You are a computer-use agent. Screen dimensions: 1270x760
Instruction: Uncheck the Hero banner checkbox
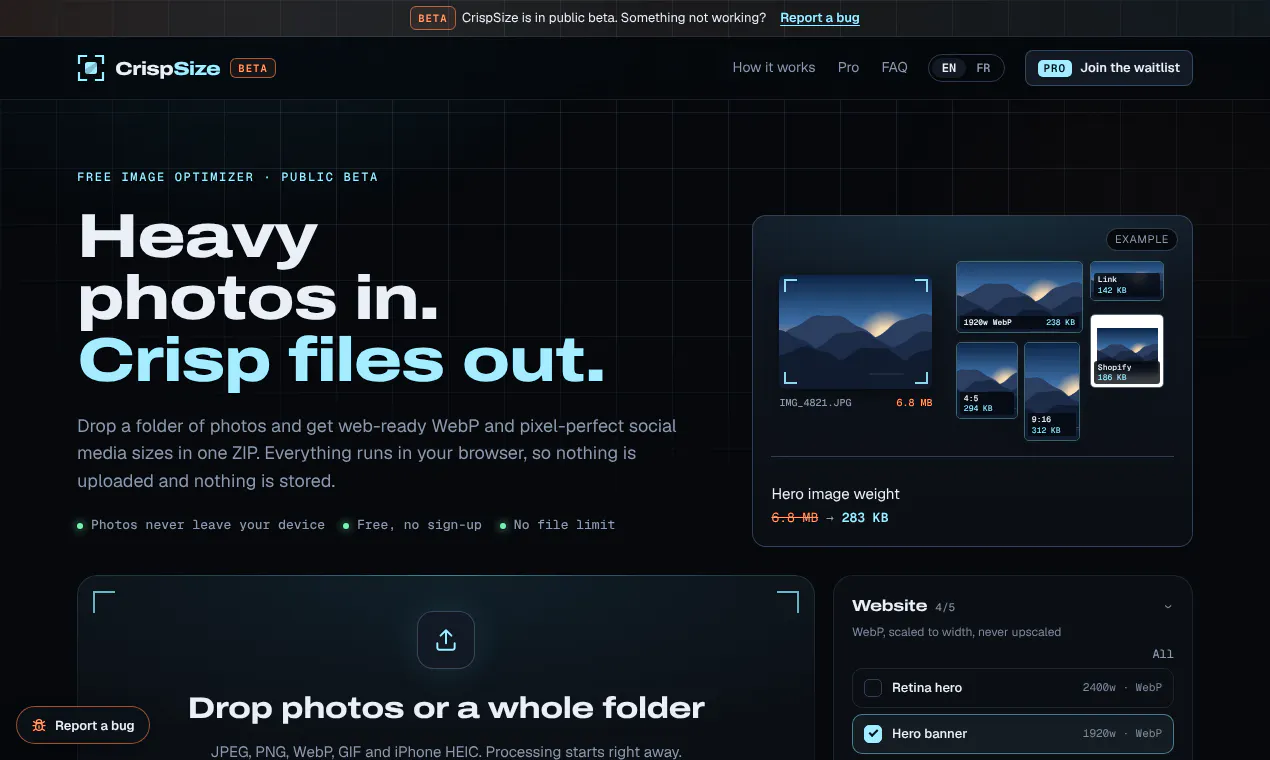click(873, 734)
